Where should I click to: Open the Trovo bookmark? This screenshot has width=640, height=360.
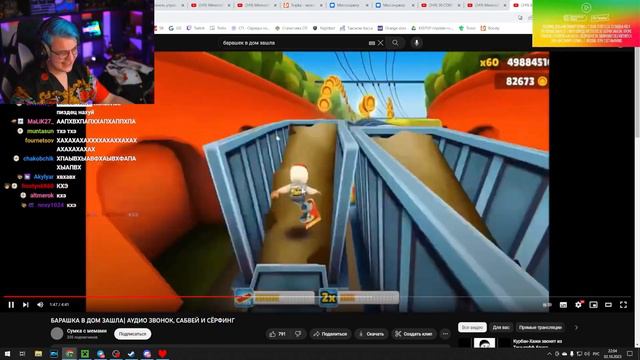pos(467,28)
